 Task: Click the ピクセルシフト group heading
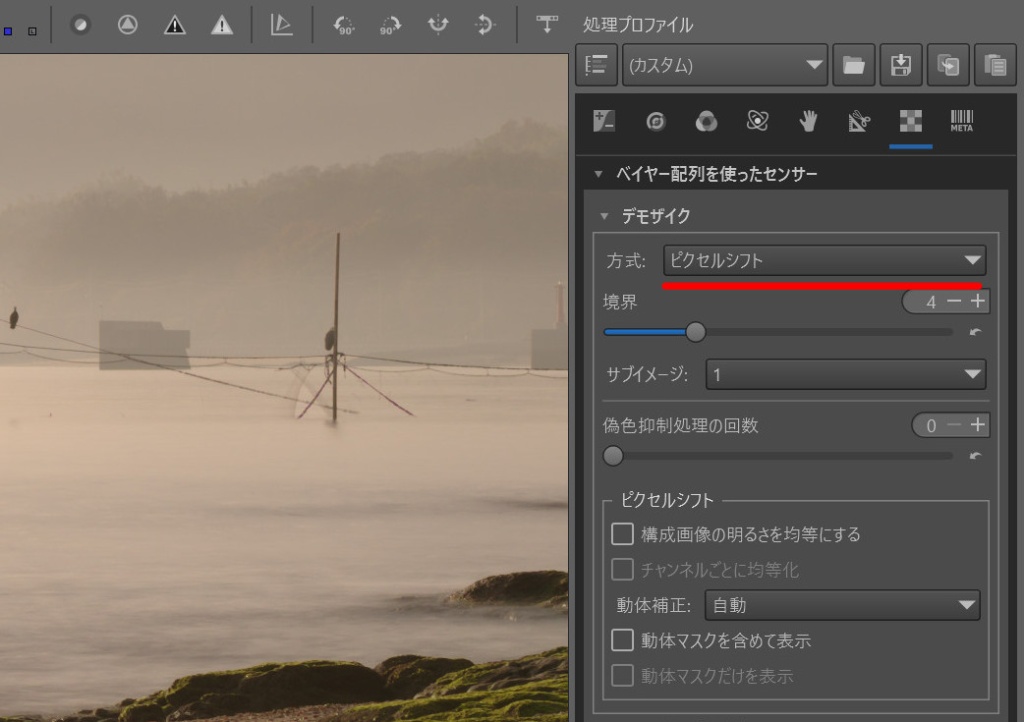[667, 500]
